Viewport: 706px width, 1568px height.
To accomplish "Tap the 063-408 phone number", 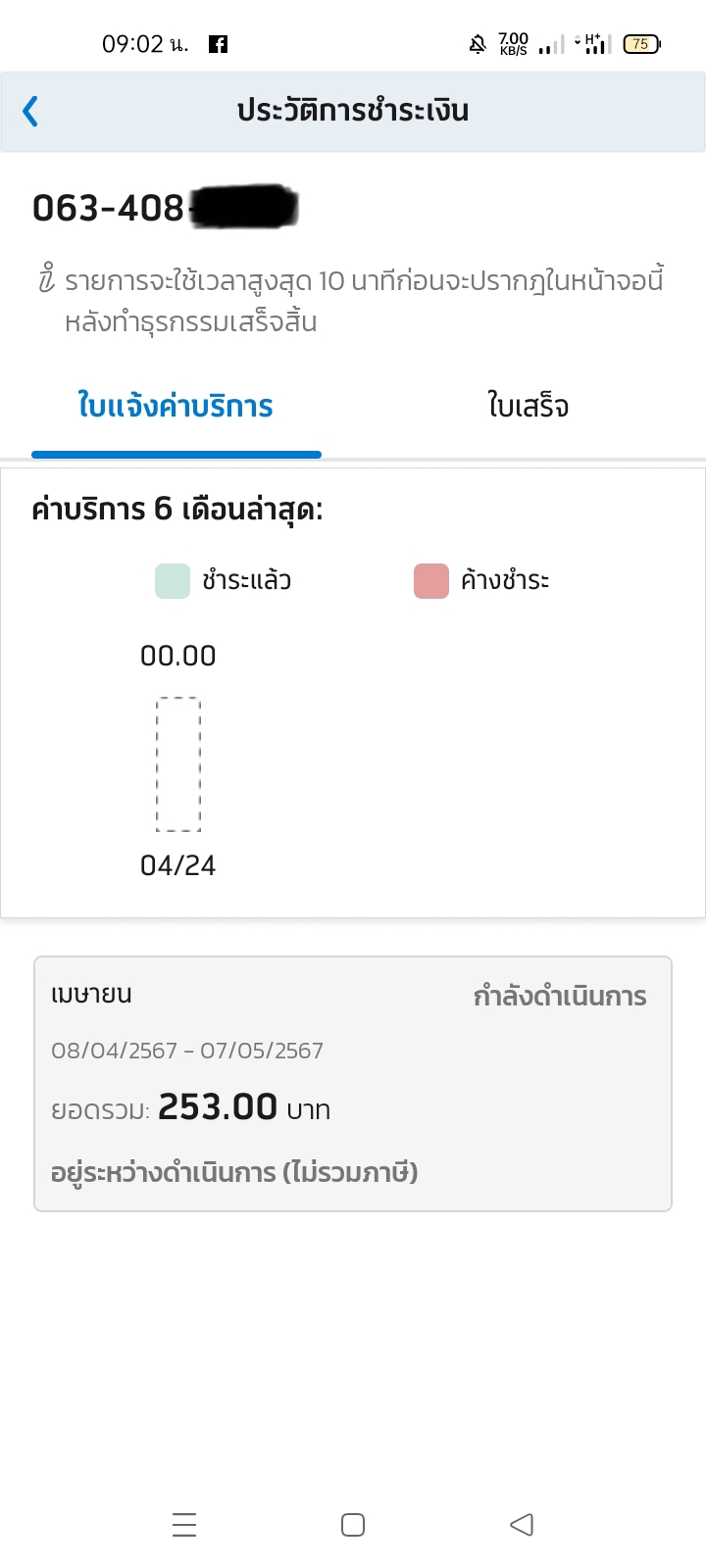I will click(x=108, y=208).
